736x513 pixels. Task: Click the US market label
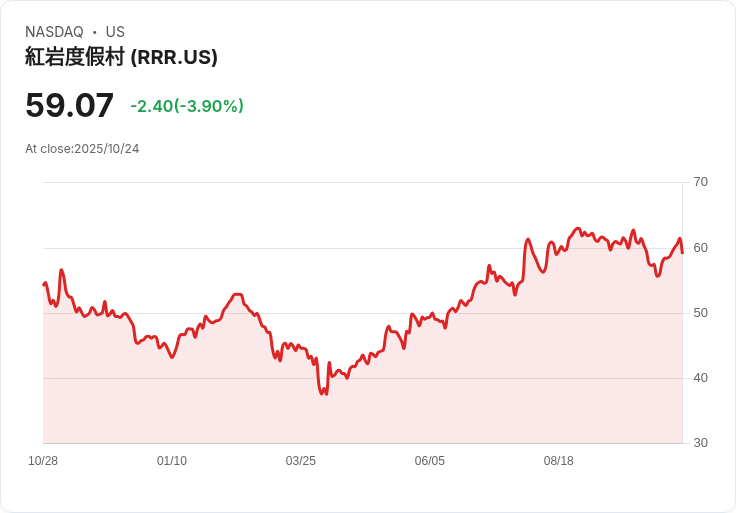[115, 32]
